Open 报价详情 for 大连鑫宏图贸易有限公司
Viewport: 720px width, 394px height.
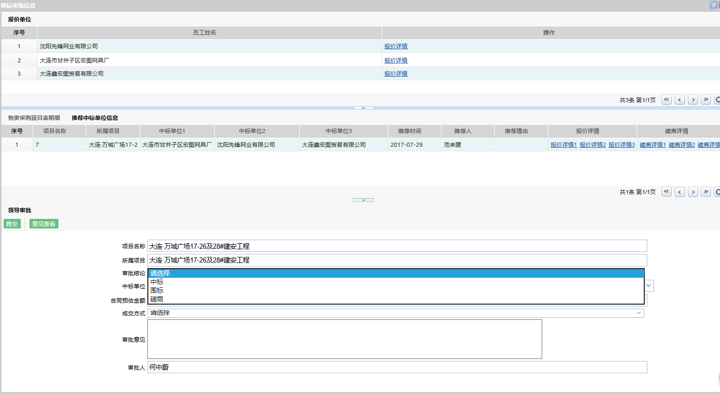396,73
